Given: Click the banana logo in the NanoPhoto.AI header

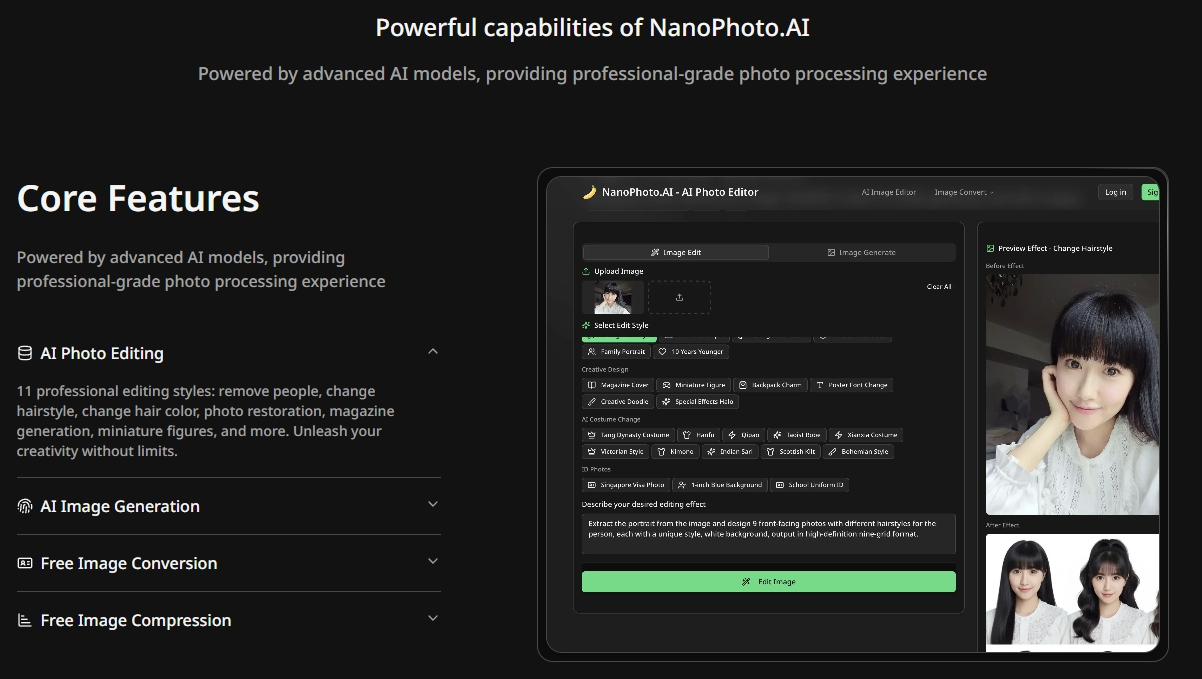Looking at the screenshot, I should [590, 192].
